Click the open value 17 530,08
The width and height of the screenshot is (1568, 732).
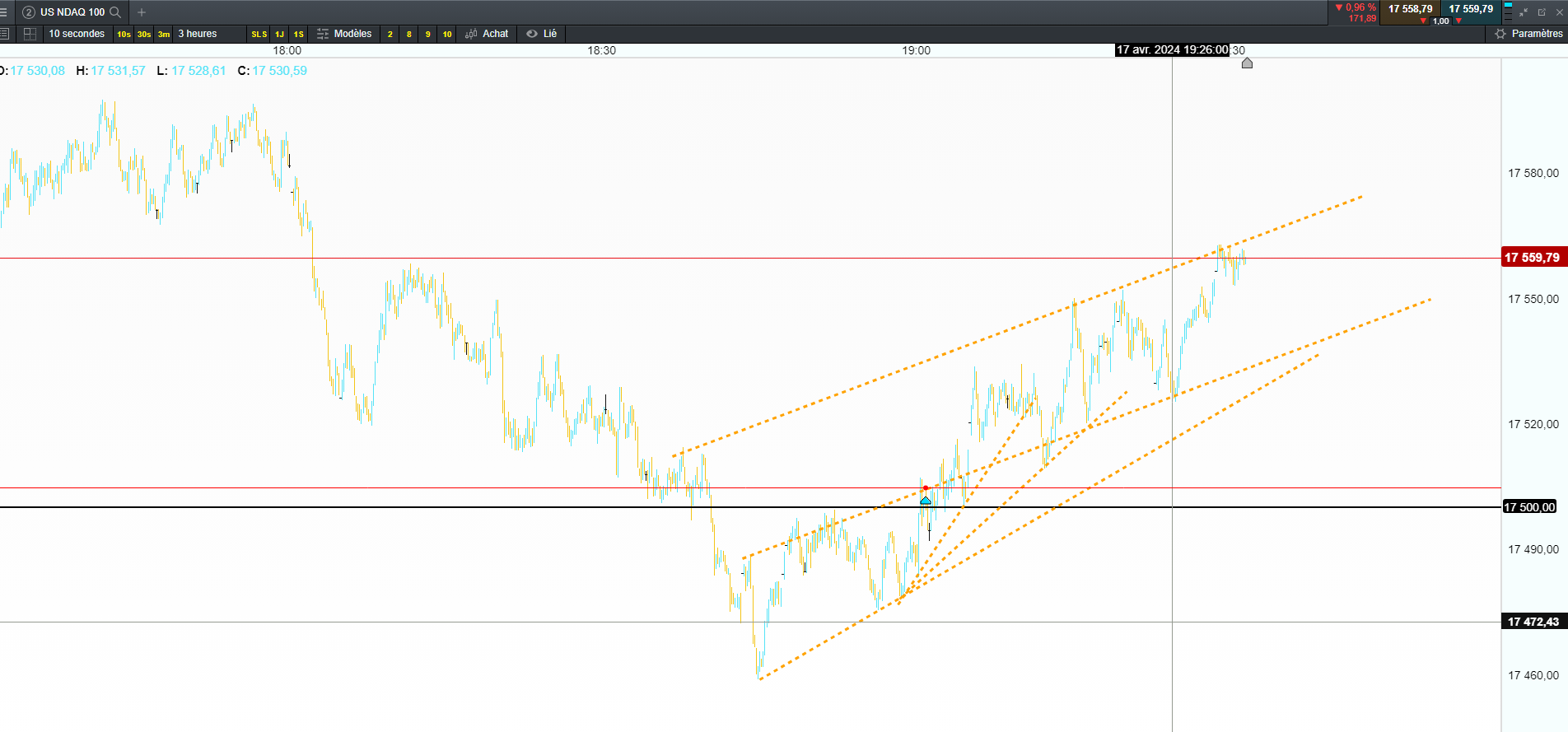pos(37,71)
